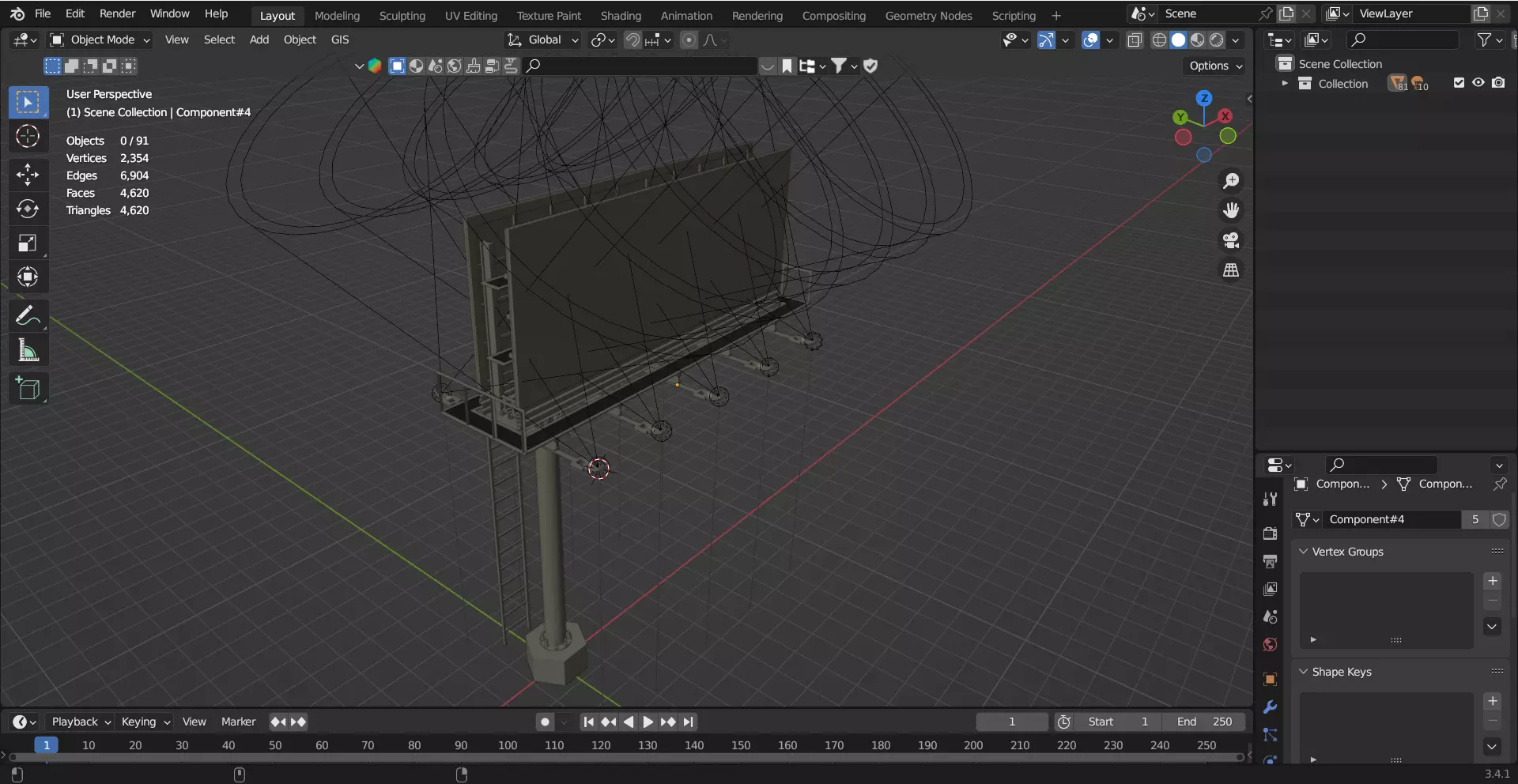Add a shape key with plus button
The width and height of the screenshot is (1518, 784).
(x=1492, y=701)
